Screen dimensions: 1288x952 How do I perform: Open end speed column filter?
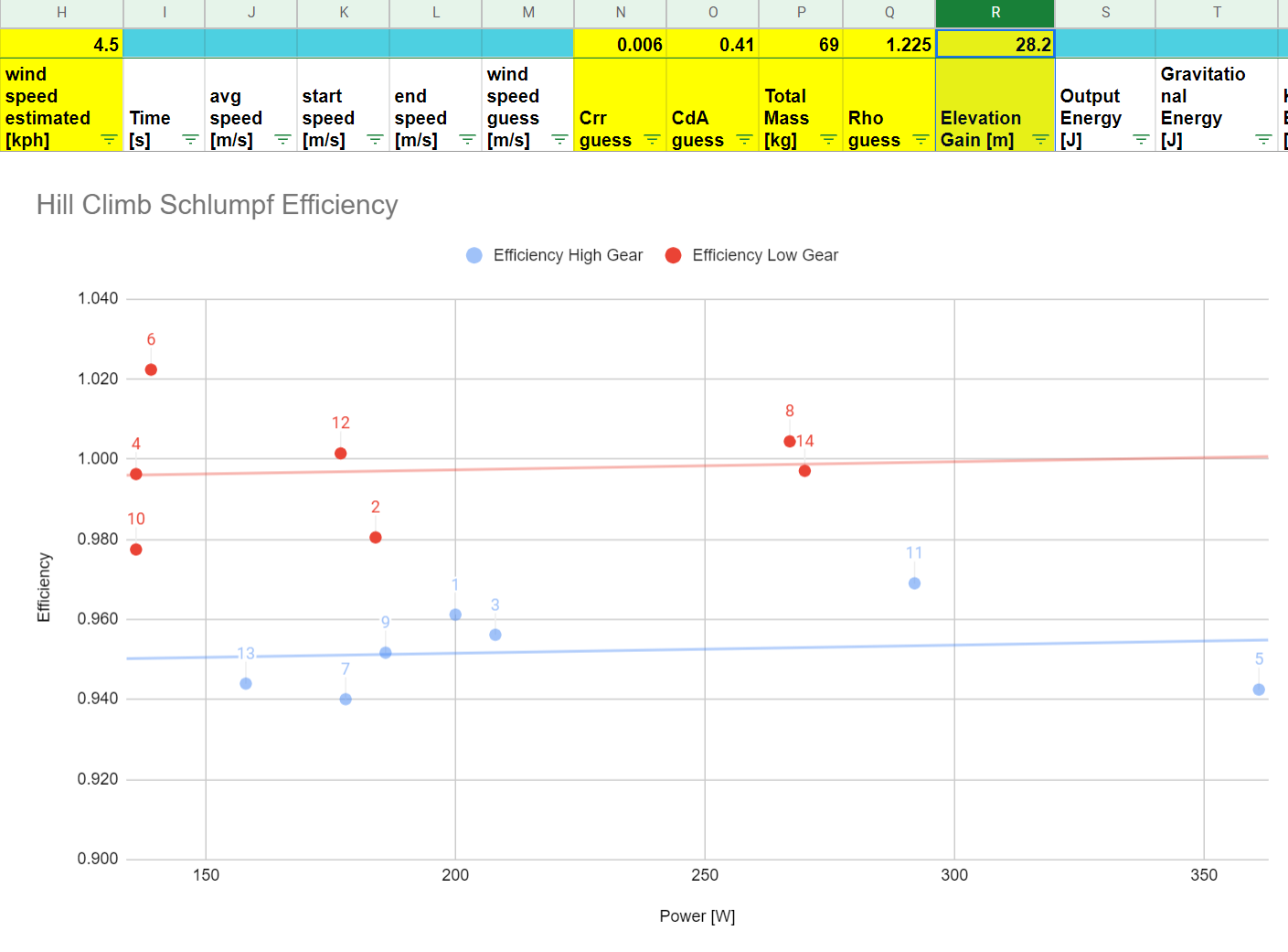pos(467,140)
